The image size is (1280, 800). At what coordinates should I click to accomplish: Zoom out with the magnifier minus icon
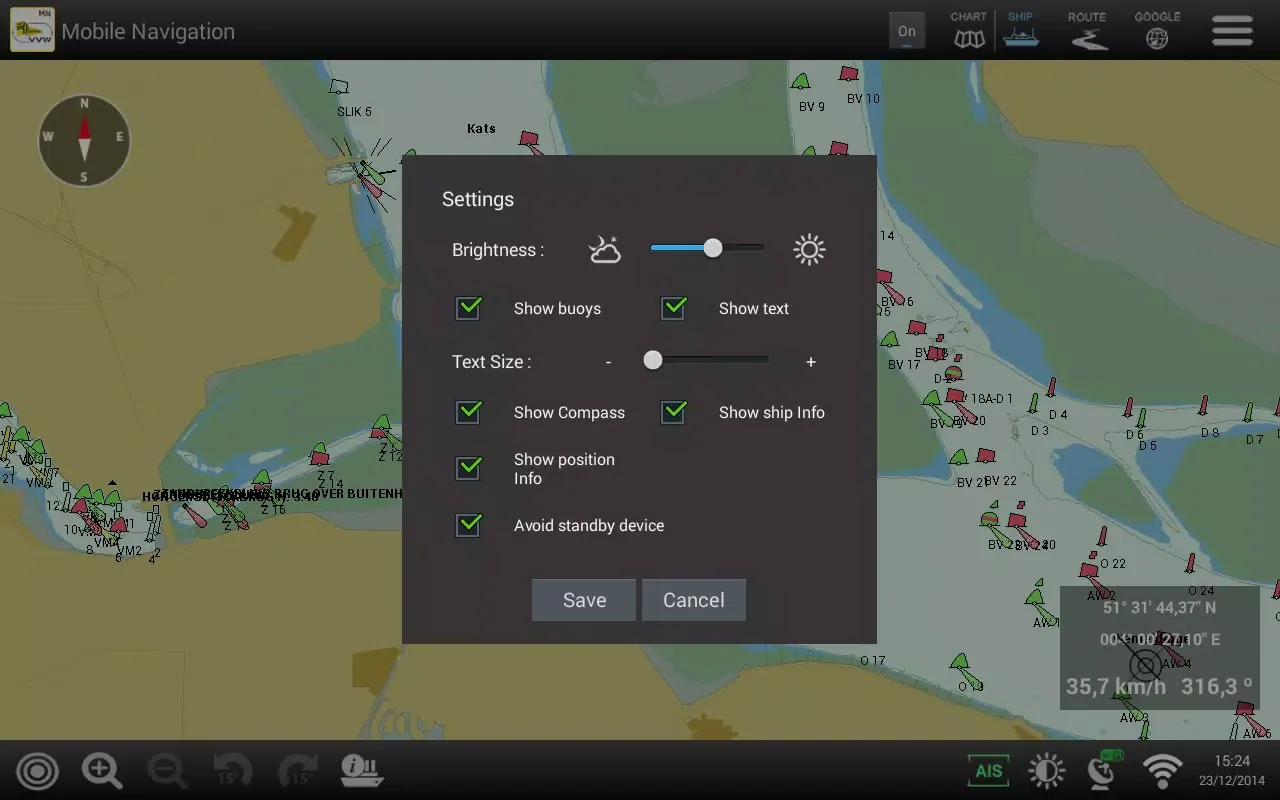[167, 770]
